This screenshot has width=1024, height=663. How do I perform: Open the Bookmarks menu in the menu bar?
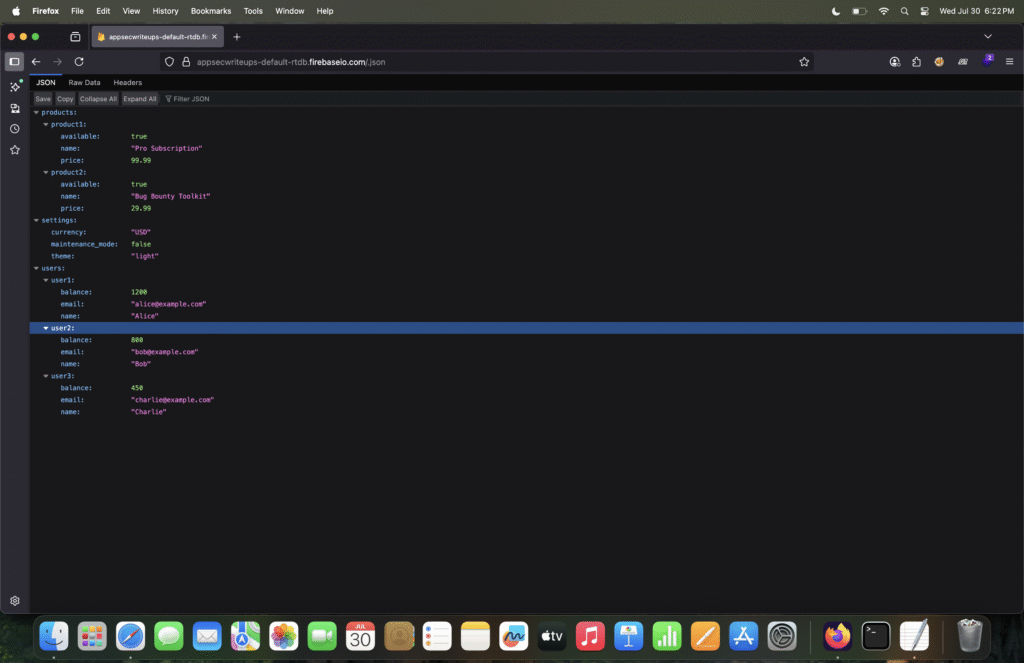tap(211, 11)
